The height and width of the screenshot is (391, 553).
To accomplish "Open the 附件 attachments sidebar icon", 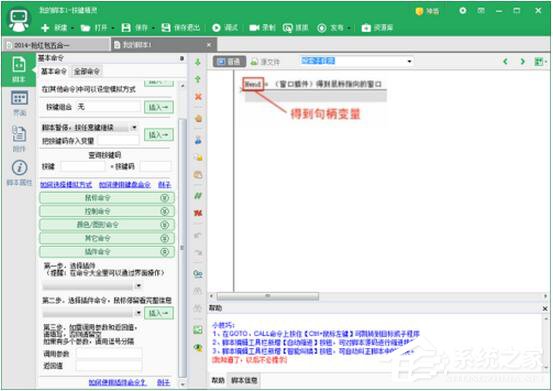I will coord(19,138).
